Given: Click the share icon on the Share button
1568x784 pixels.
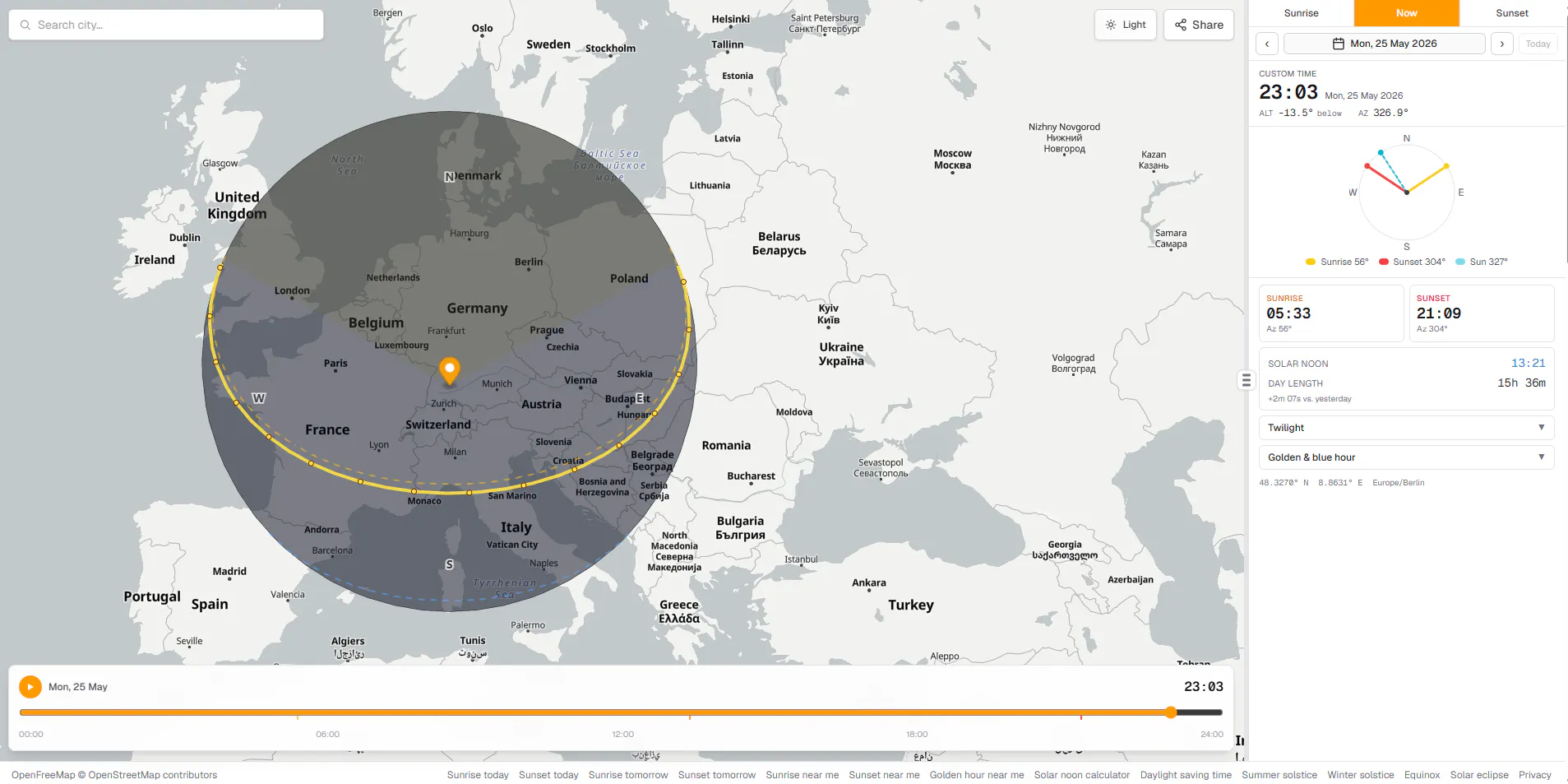Looking at the screenshot, I should 1181,25.
